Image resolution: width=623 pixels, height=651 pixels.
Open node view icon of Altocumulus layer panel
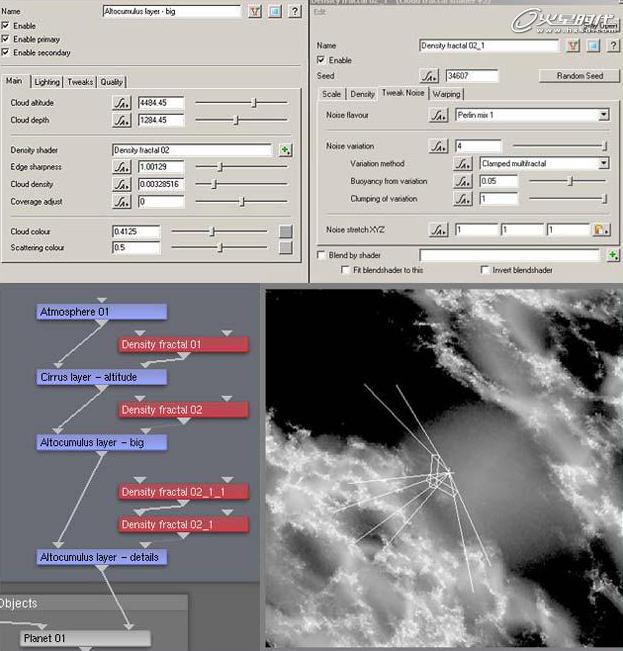275,11
